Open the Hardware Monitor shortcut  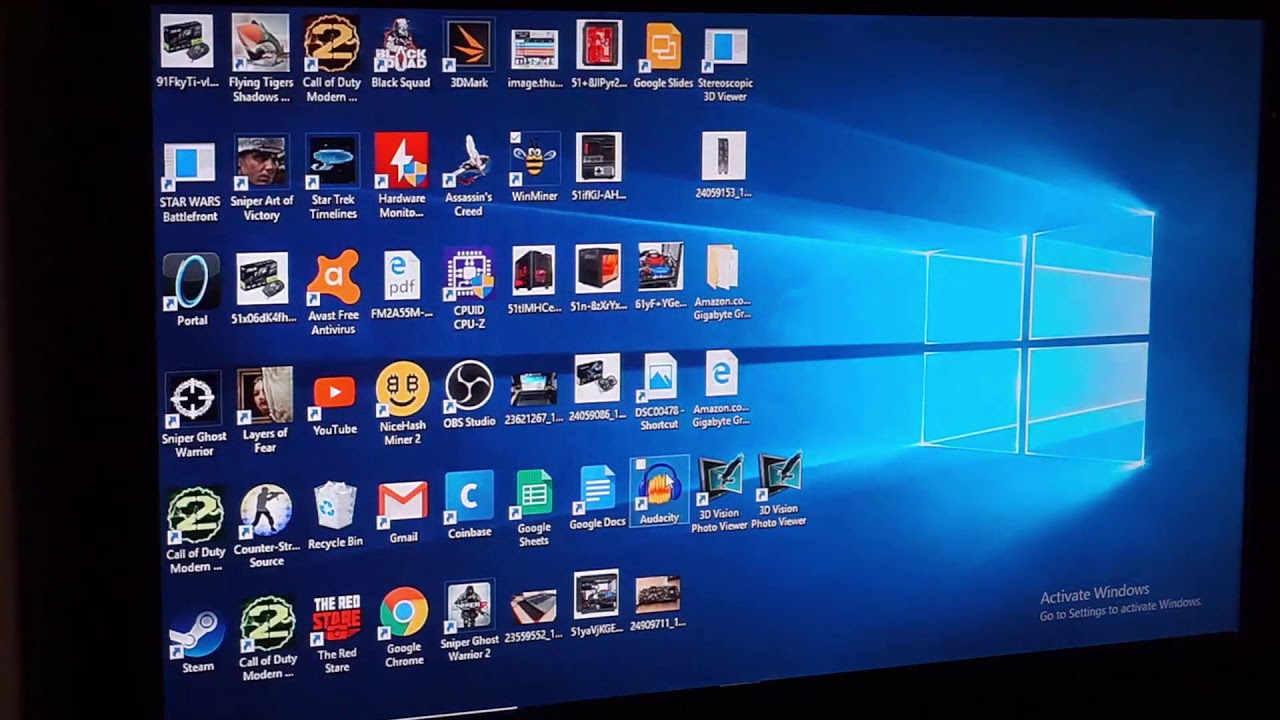coord(401,175)
